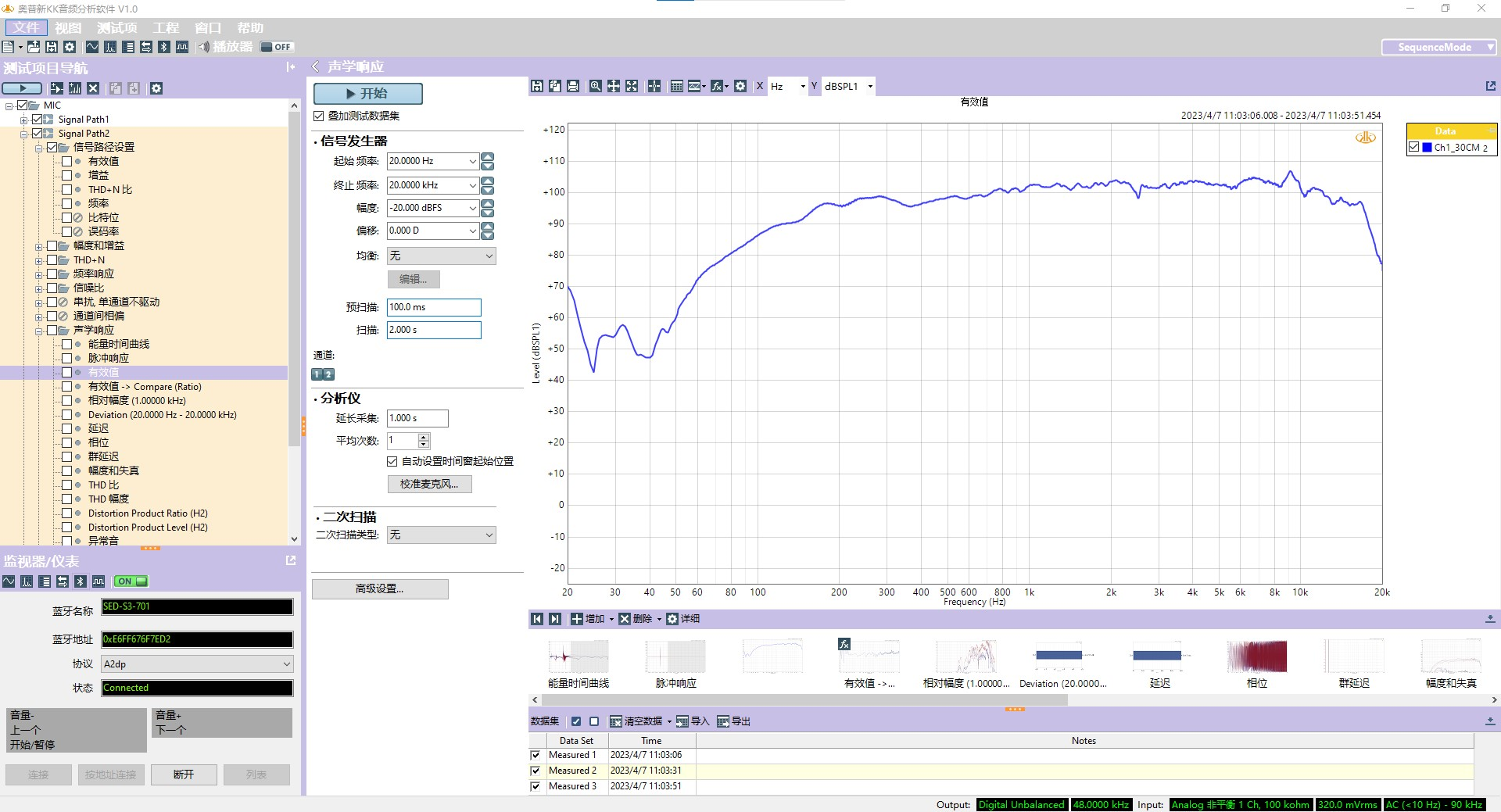Click the pan arrows icon above the graph
The height and width of the screenshot is (812, 1501).
point(614,86)
